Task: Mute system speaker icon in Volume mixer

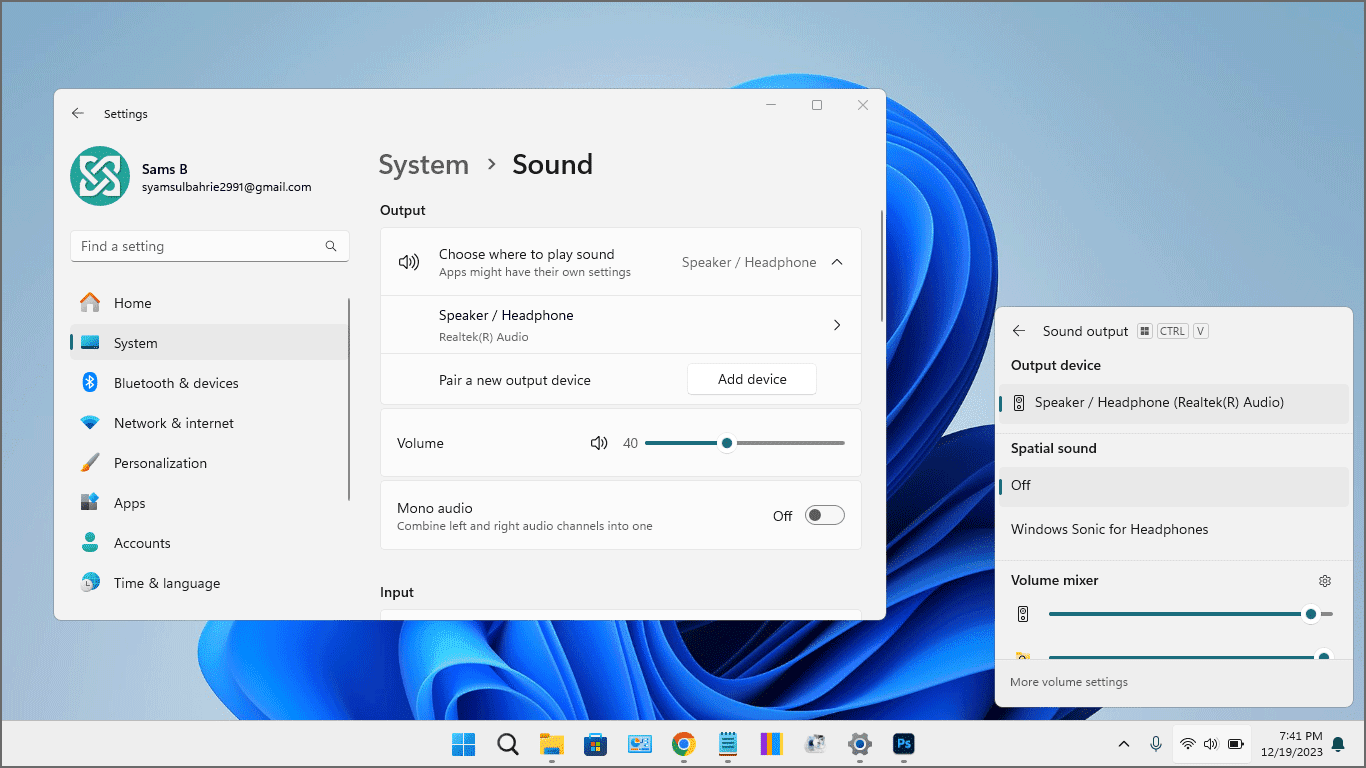Action: tap(1022, 614)
